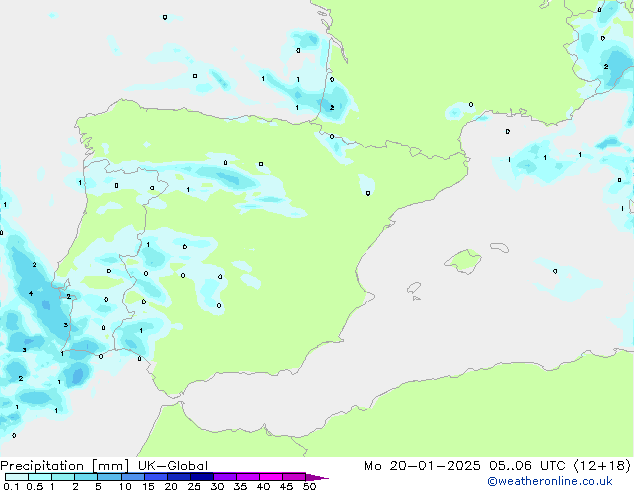Click the legend label '0.1'
The height and width of the screenshot is (490, 634).
click(11, 486)
